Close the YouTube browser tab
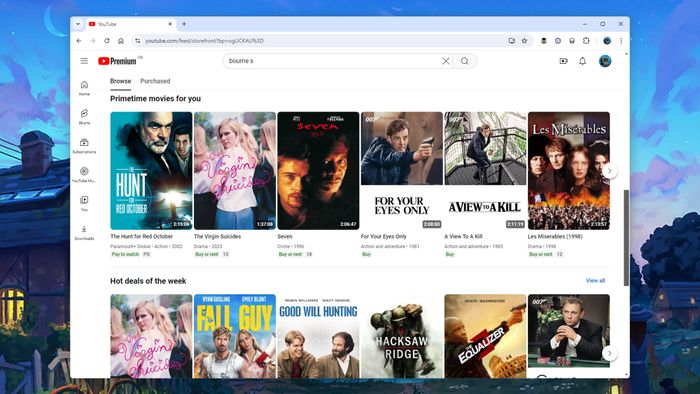Screen dimensions: 700x394 point(170,24)
